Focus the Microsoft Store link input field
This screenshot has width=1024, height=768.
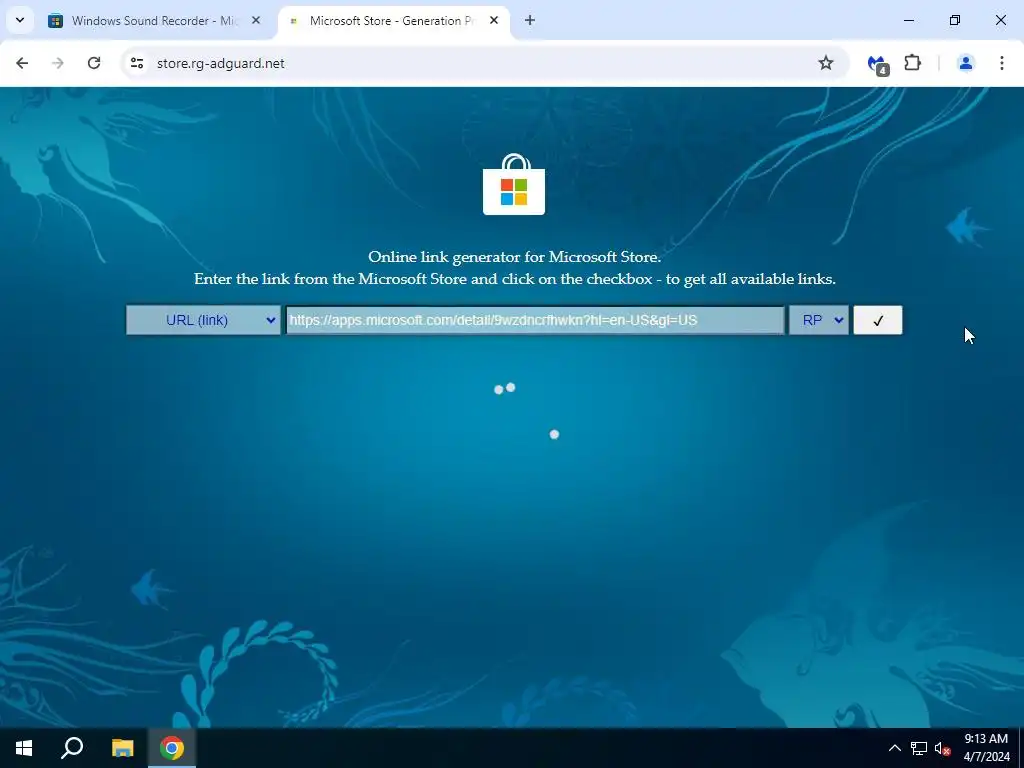click(535, 320)
